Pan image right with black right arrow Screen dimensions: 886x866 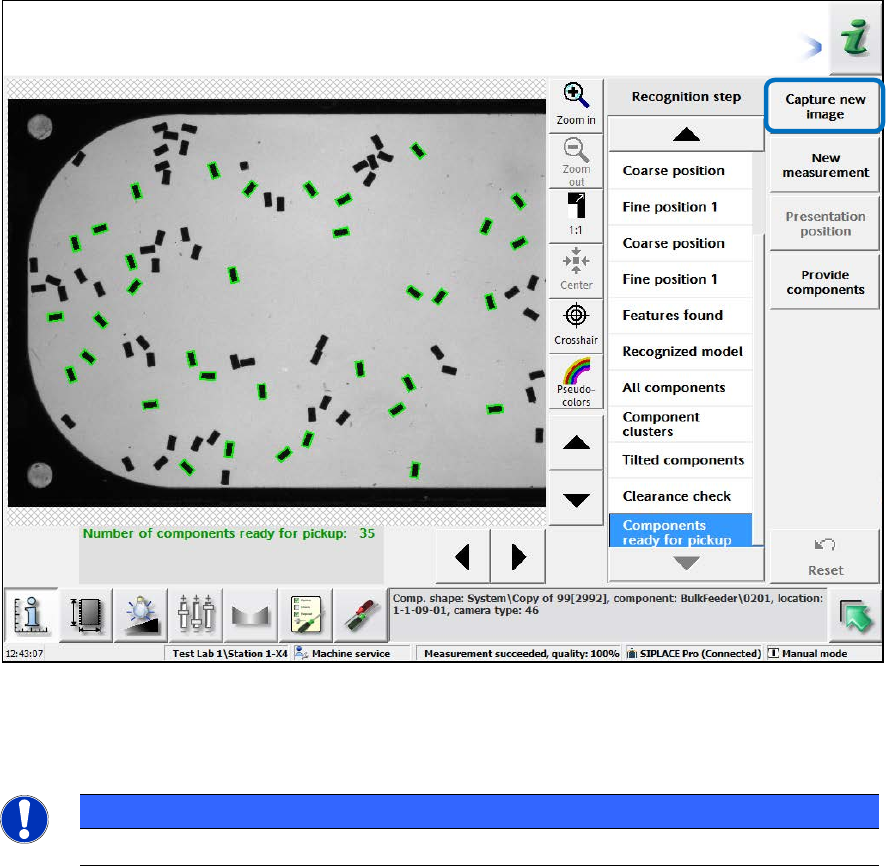pyautogui.click(x=518, y=557)
